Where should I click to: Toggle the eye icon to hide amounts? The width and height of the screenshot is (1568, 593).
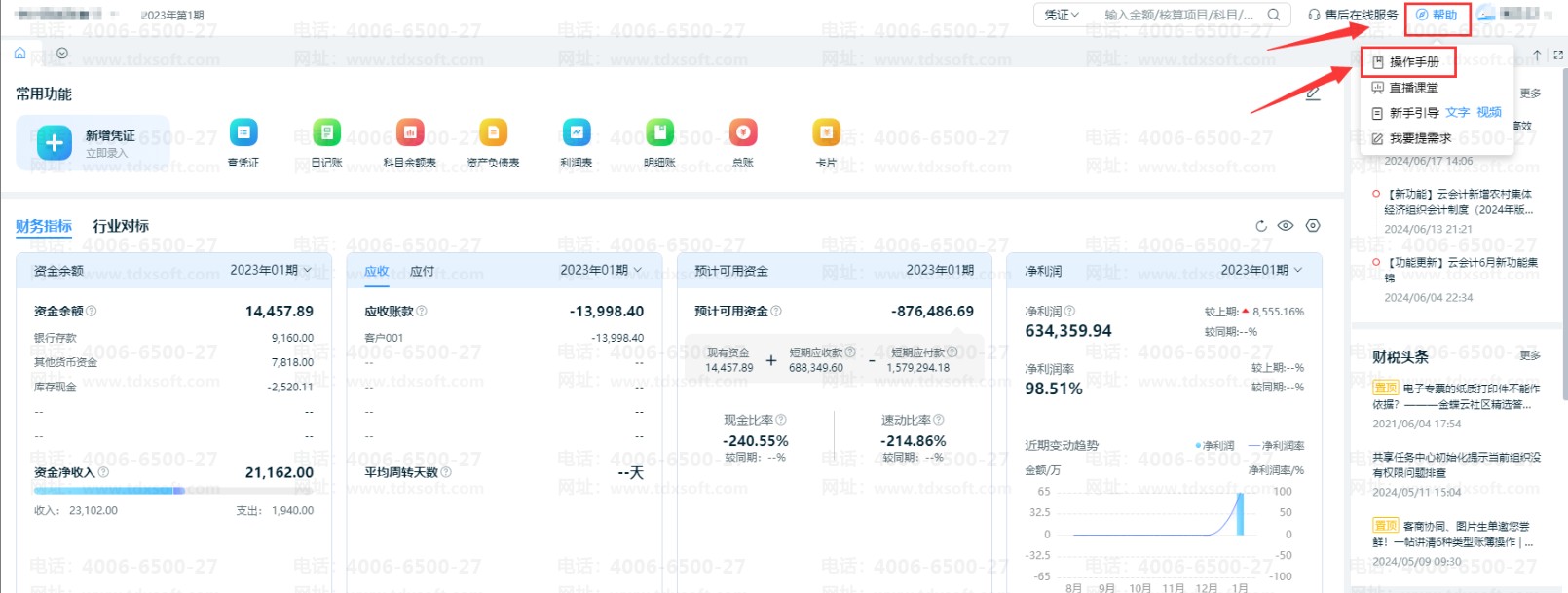(1286, 226)
